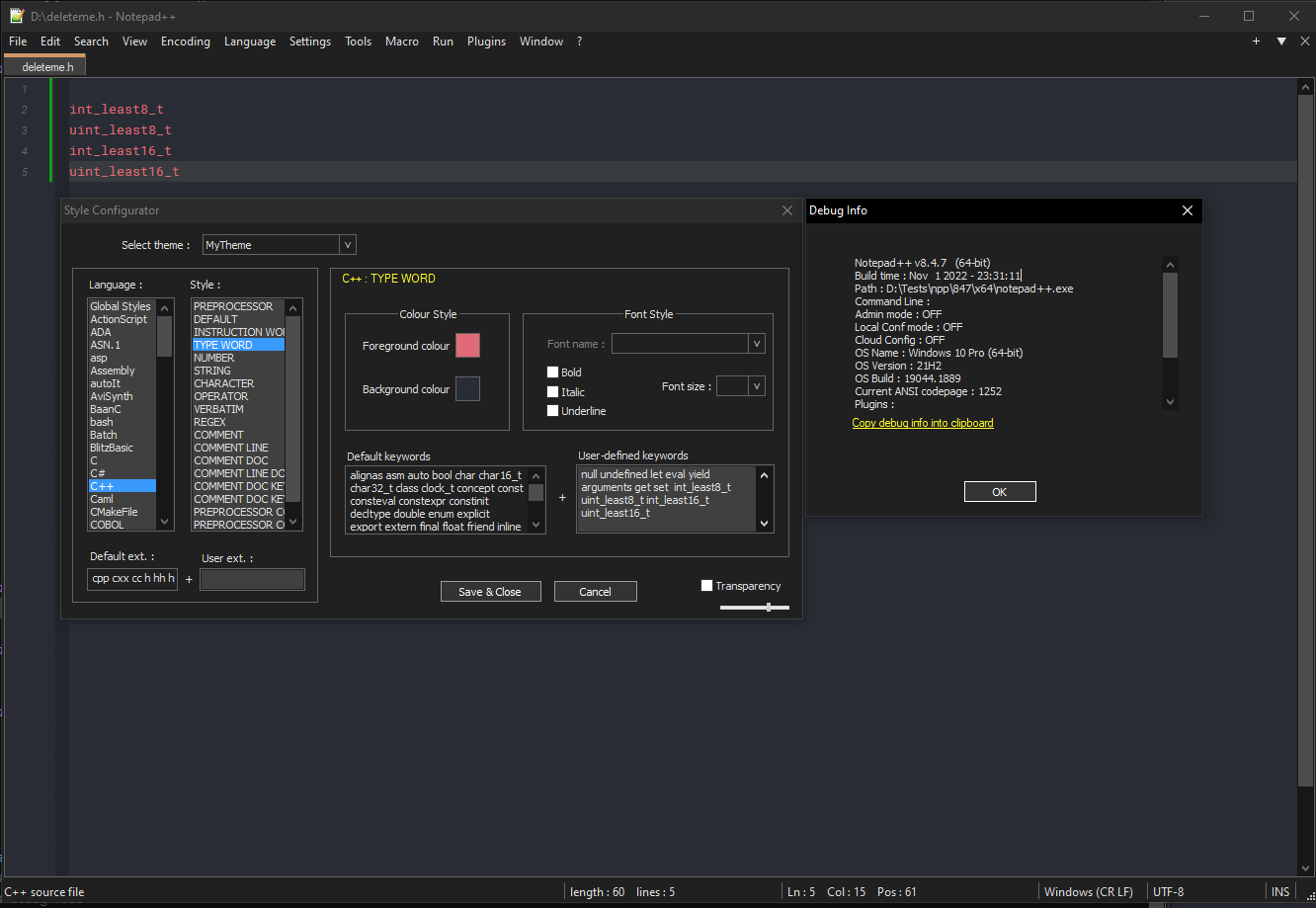Click Cancel in the Style Configurator

point(595,592)
